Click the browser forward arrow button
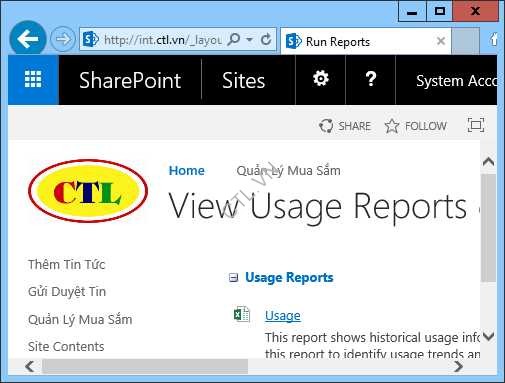Image resolution: width=505 pixels, height=383 pixels. [63, 39]
